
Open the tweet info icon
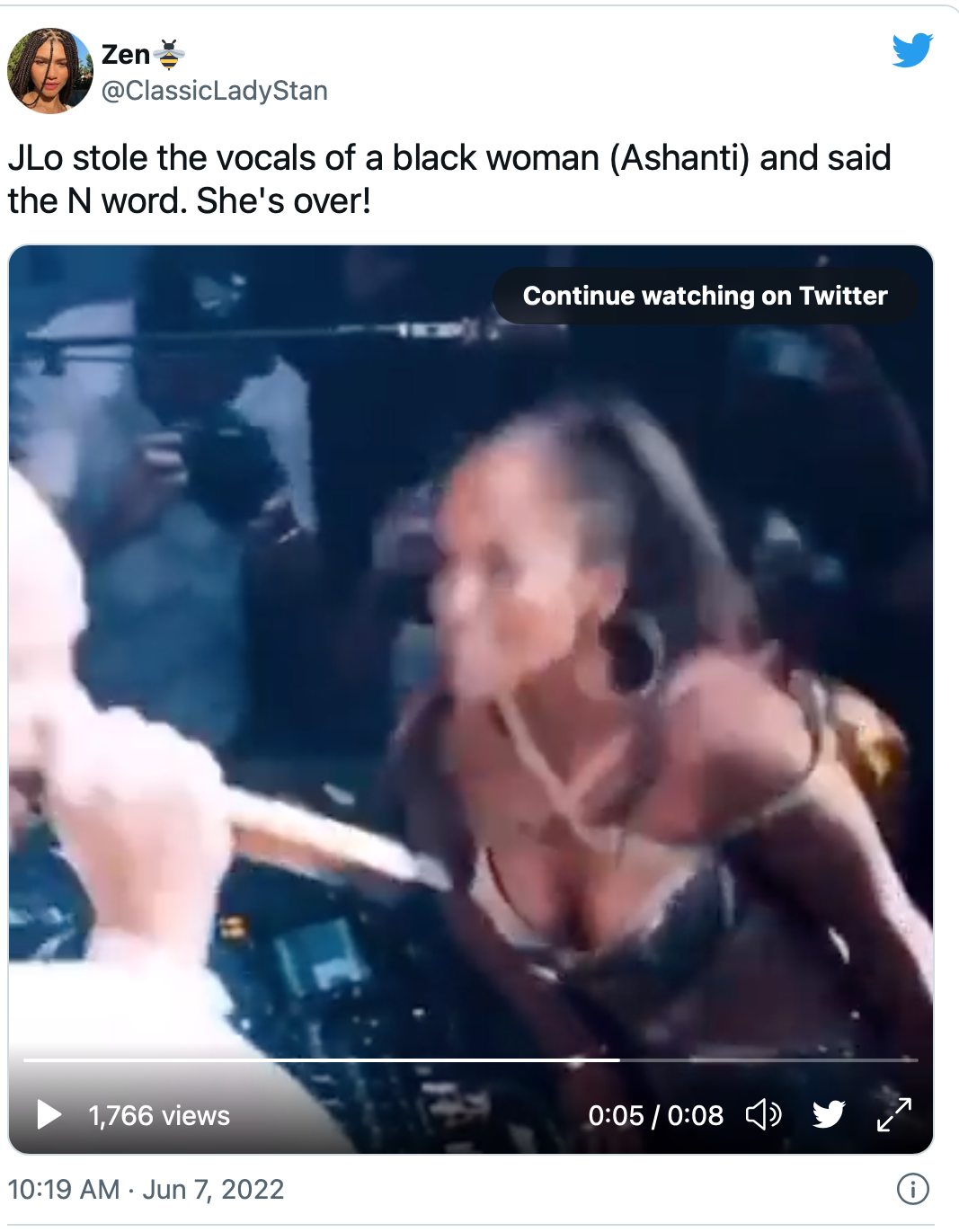pos(913,1189)
